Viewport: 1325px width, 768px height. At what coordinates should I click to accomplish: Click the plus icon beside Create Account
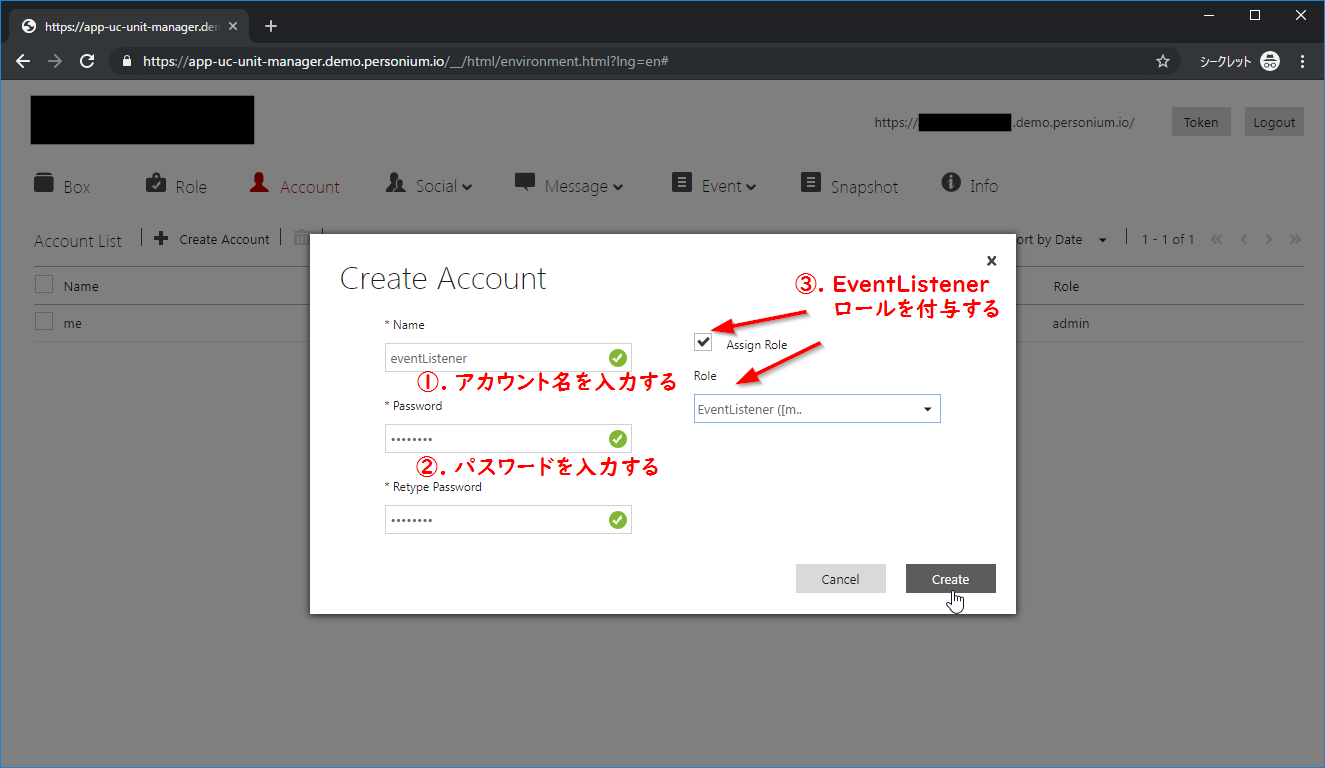point(161,238)
